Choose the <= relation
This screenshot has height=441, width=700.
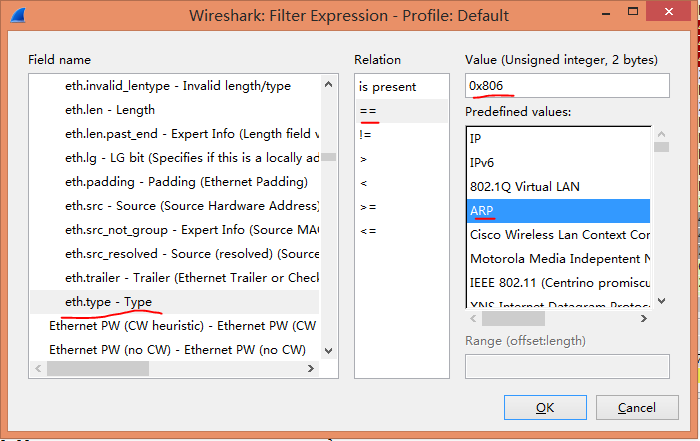tap(402, 231)
